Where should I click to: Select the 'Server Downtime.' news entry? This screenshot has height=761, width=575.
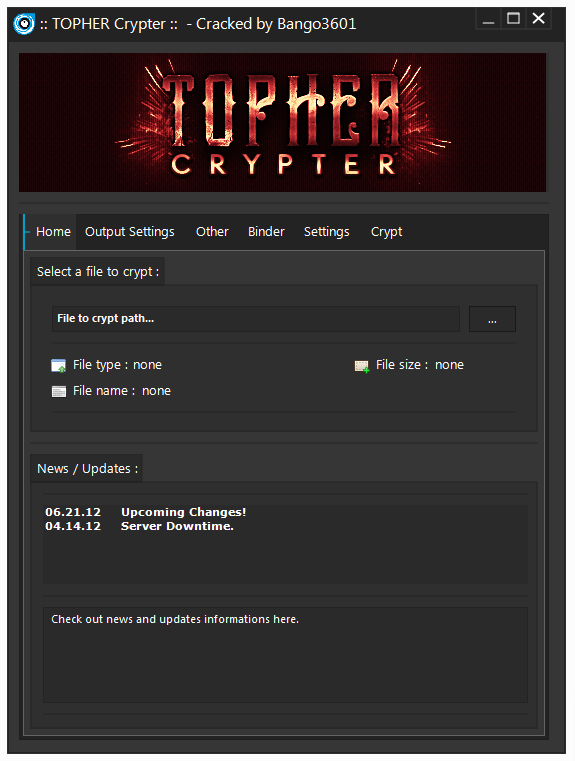[x=177, y=526]
